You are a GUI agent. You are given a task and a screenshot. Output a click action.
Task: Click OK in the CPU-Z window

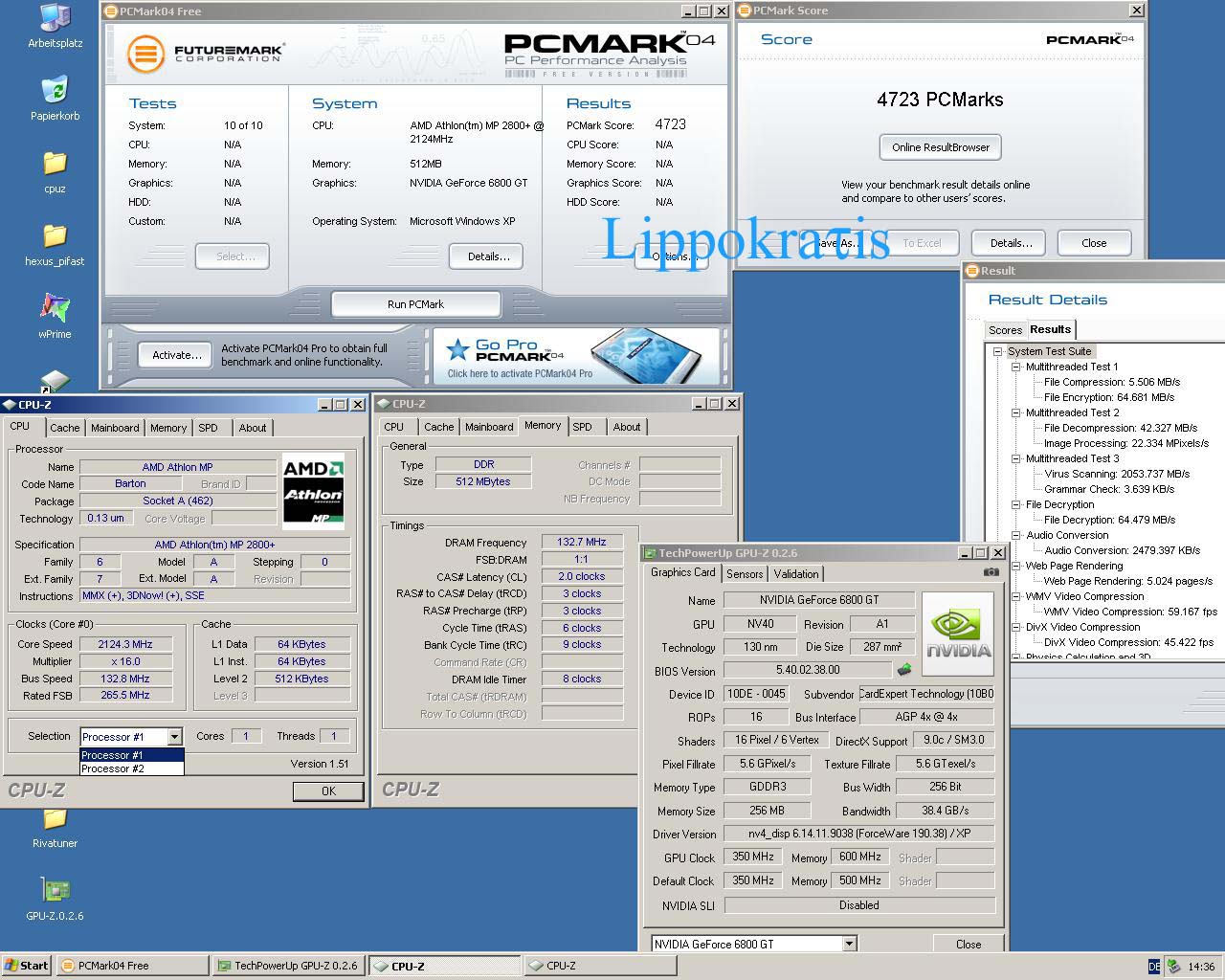pyautogui.click(x=328, y=791)
